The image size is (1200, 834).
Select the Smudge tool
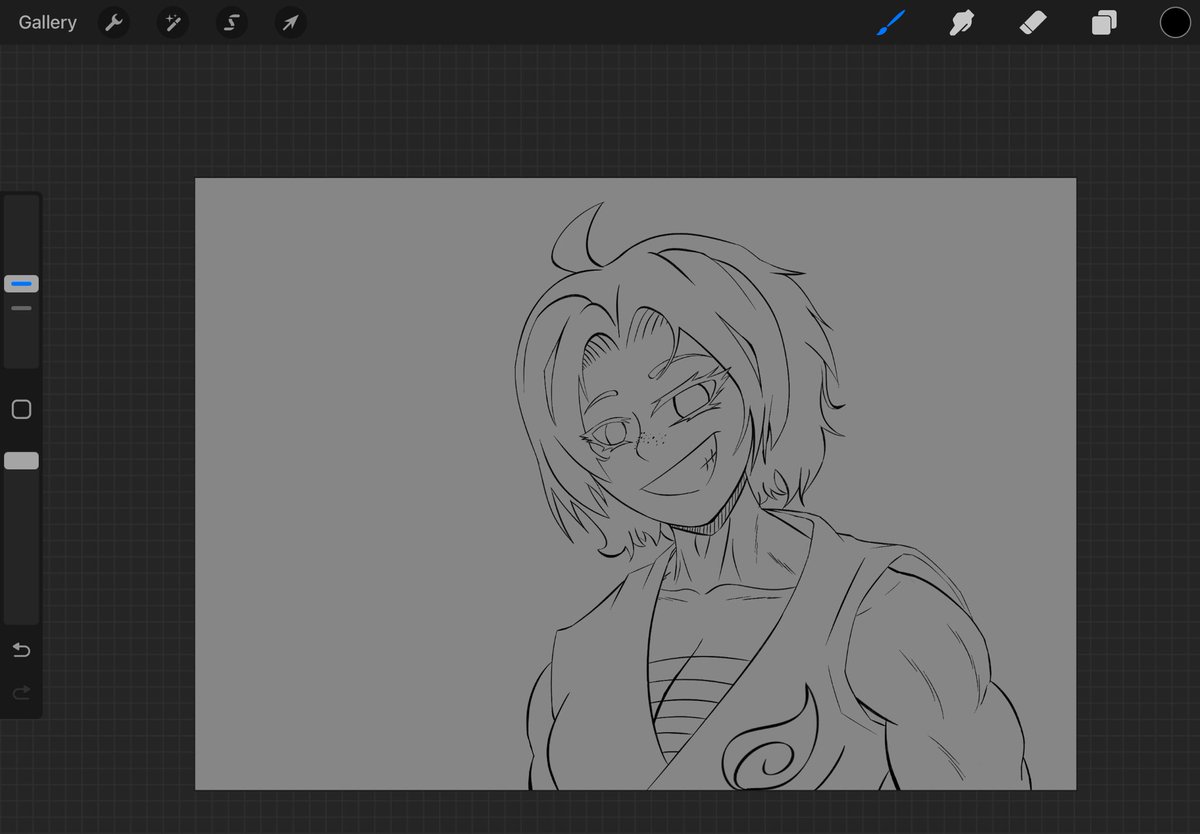[x=961, y=22]
